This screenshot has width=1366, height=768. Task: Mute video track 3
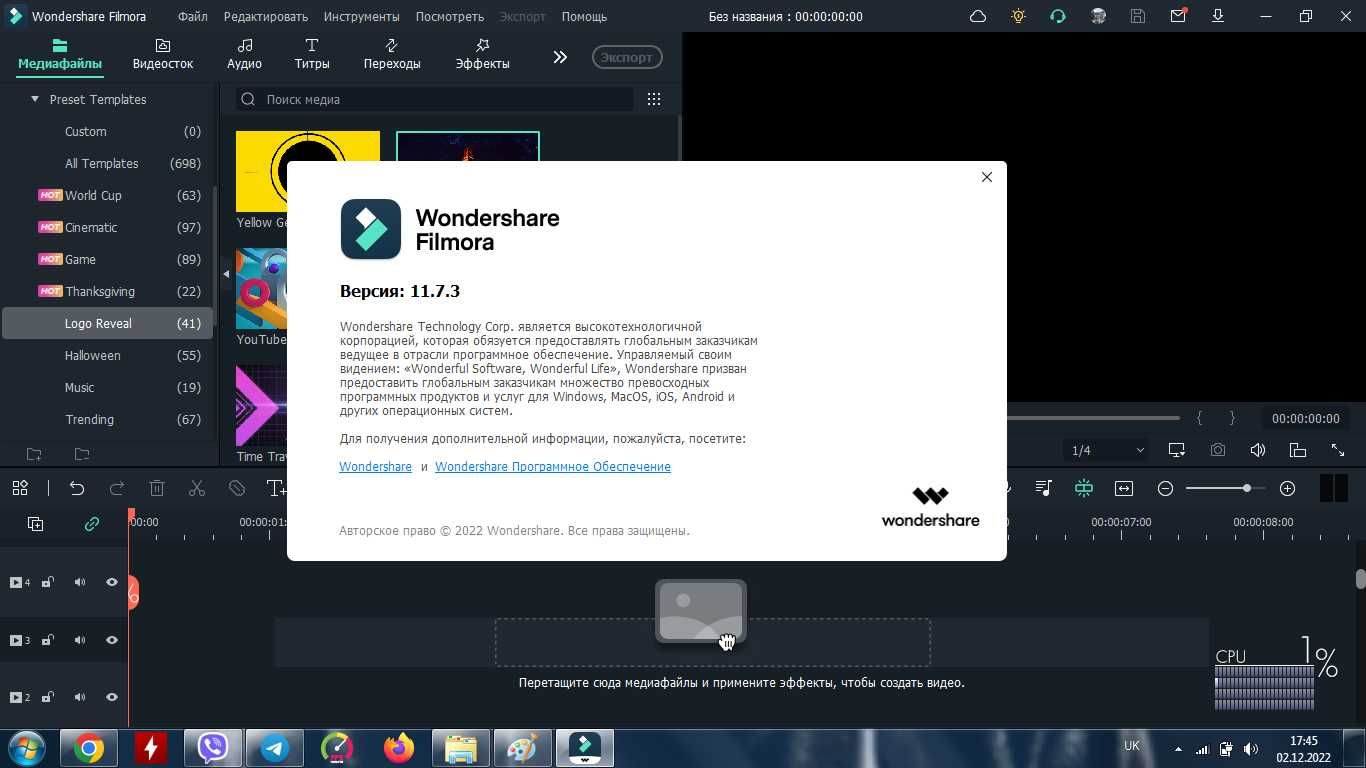click(x=80, y=640)
